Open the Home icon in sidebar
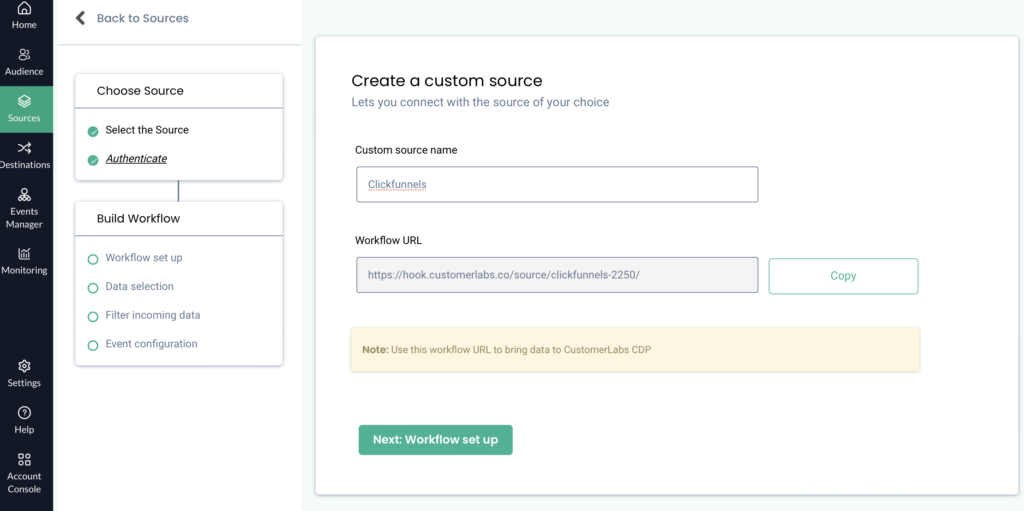 click(24, 8)
